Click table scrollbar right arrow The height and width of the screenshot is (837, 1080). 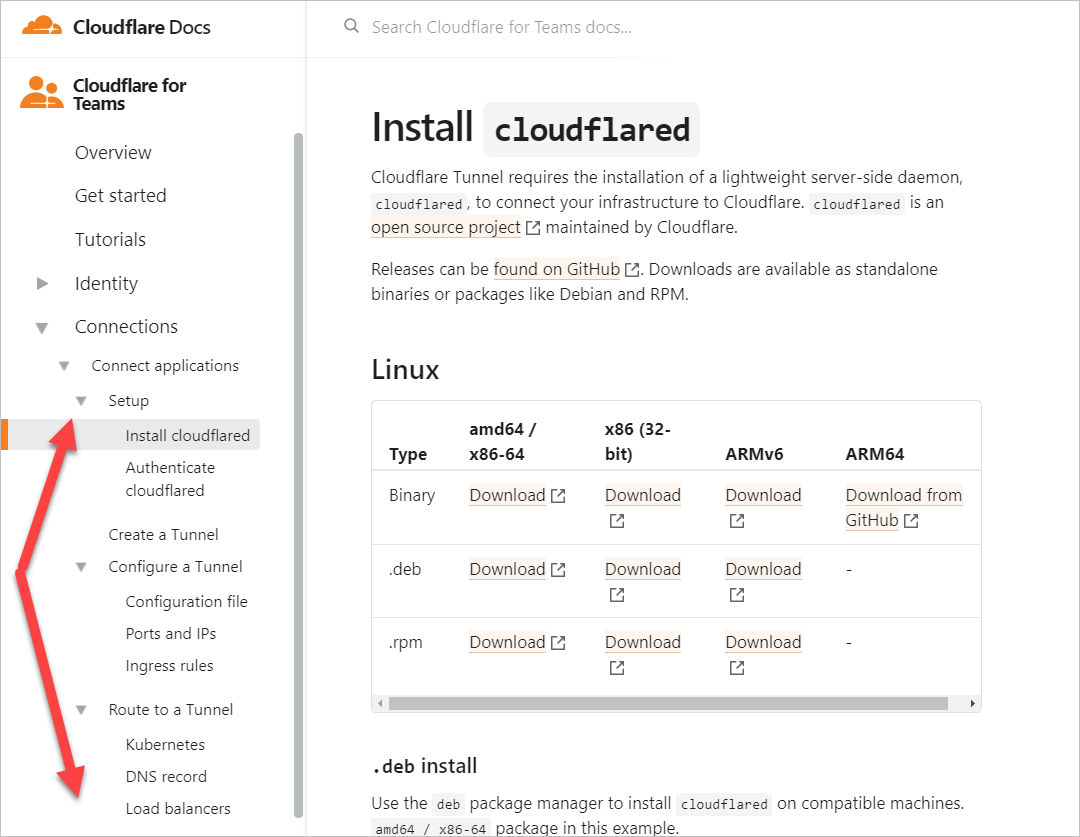pyautogui.click(x=972, y=703)
